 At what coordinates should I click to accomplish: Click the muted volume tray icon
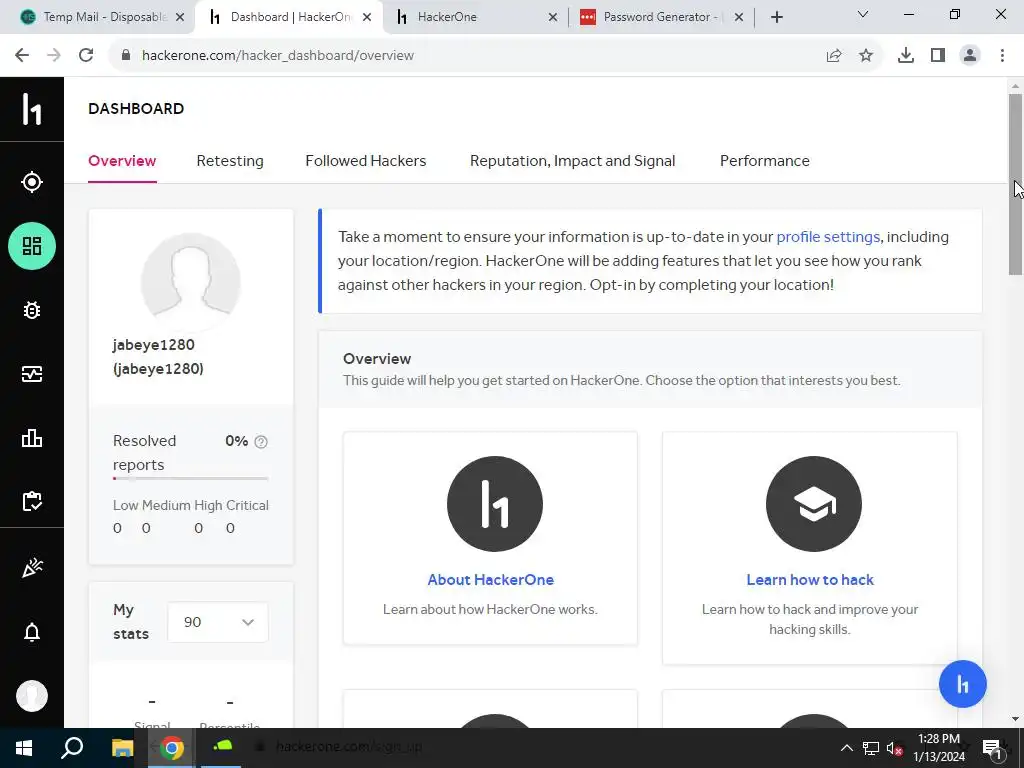(x=894, y=748)
